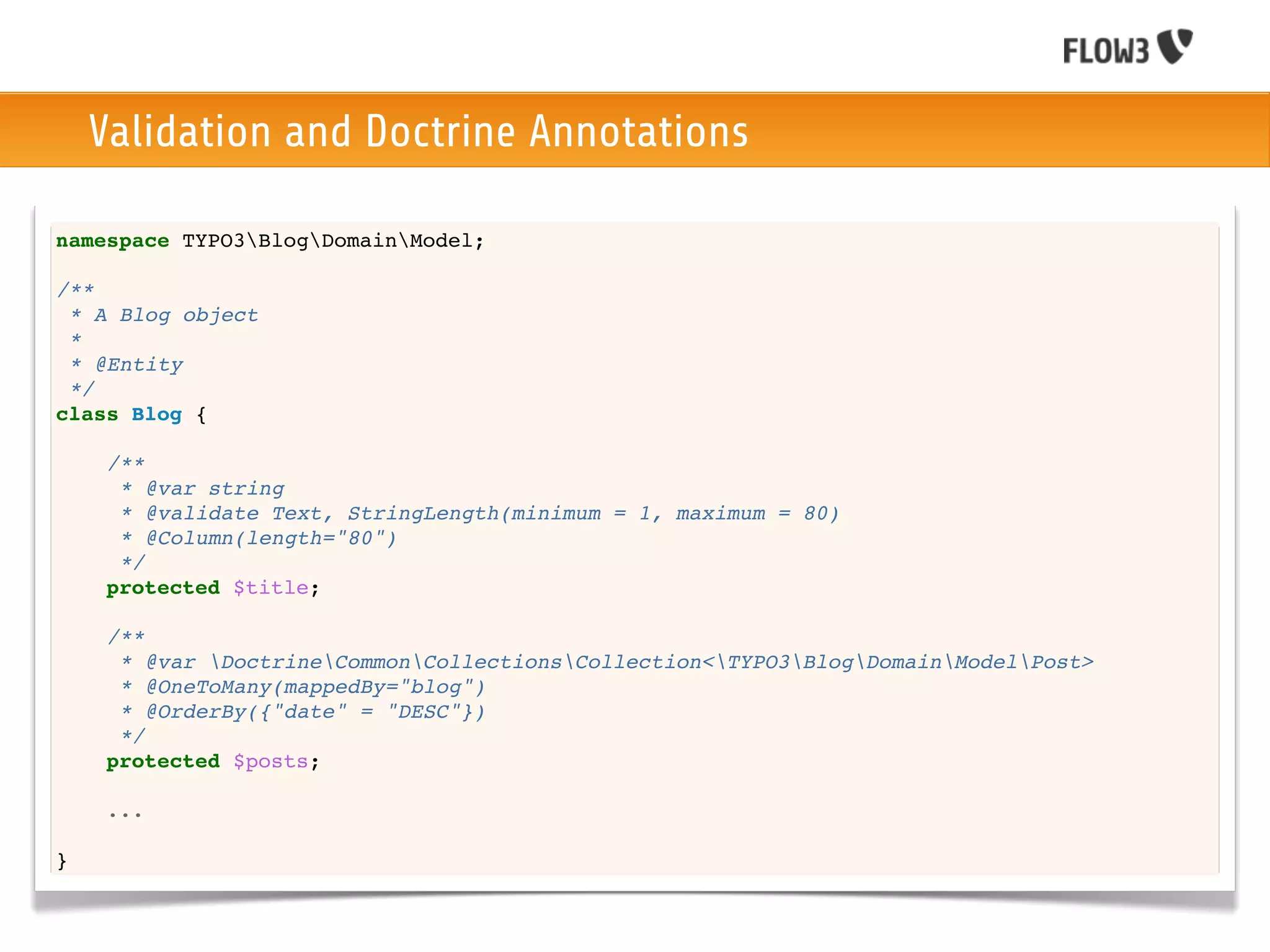1270x952 pixels.
Task: Click the 'class Blog {' declaration
Action: [x=131, y=414]
